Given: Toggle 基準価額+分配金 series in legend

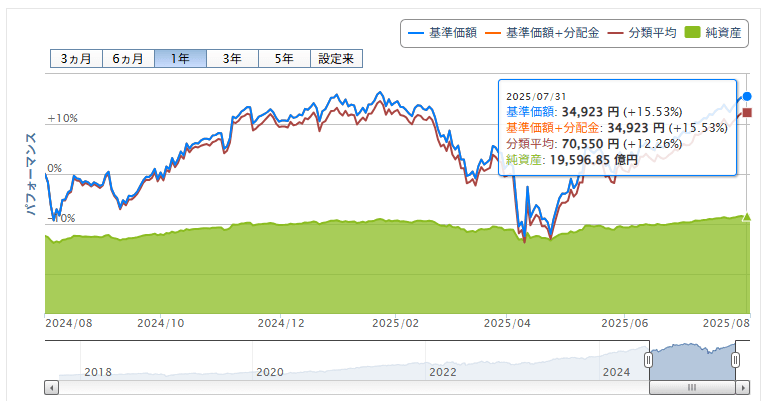Looking at the screenshot, I should [x=542, y=33].
